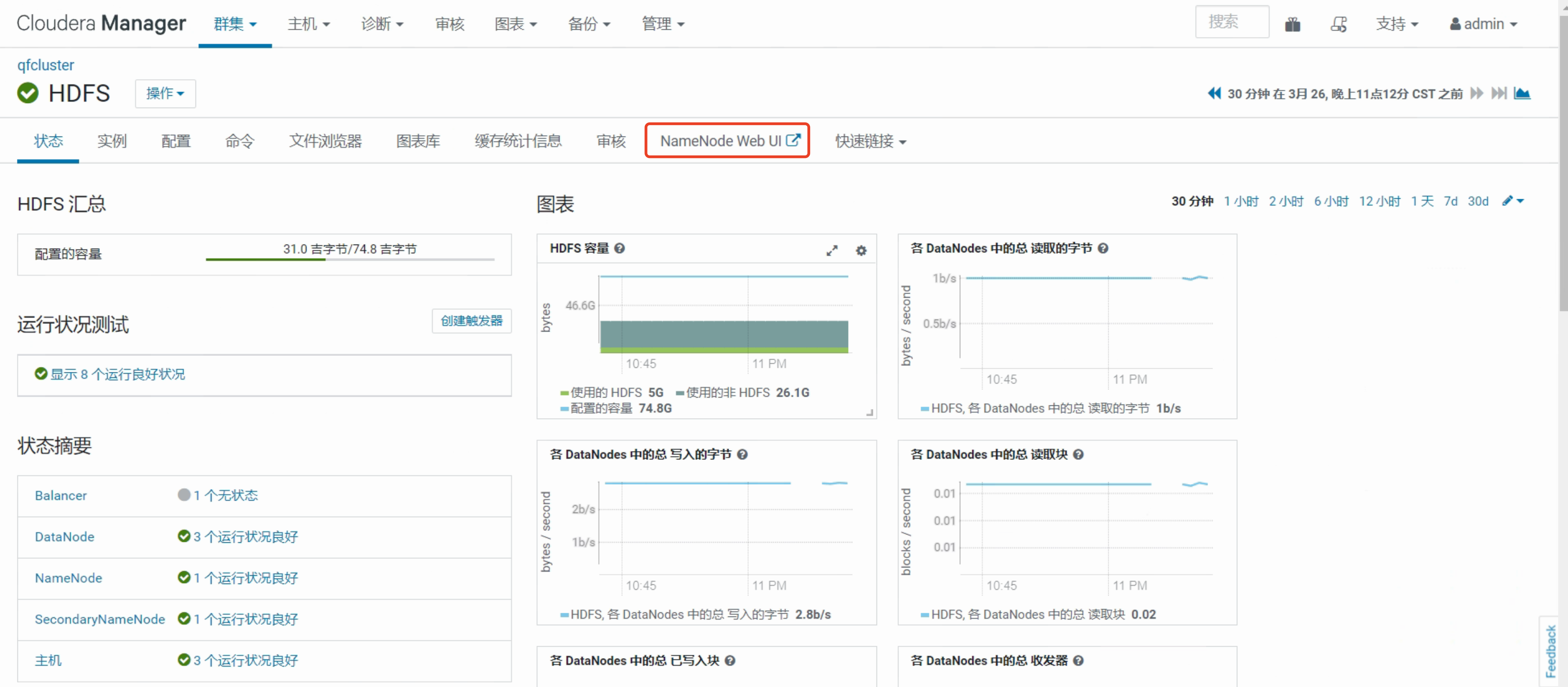
Task: Click the rewind time range arrows
Action: [1214, 93]
